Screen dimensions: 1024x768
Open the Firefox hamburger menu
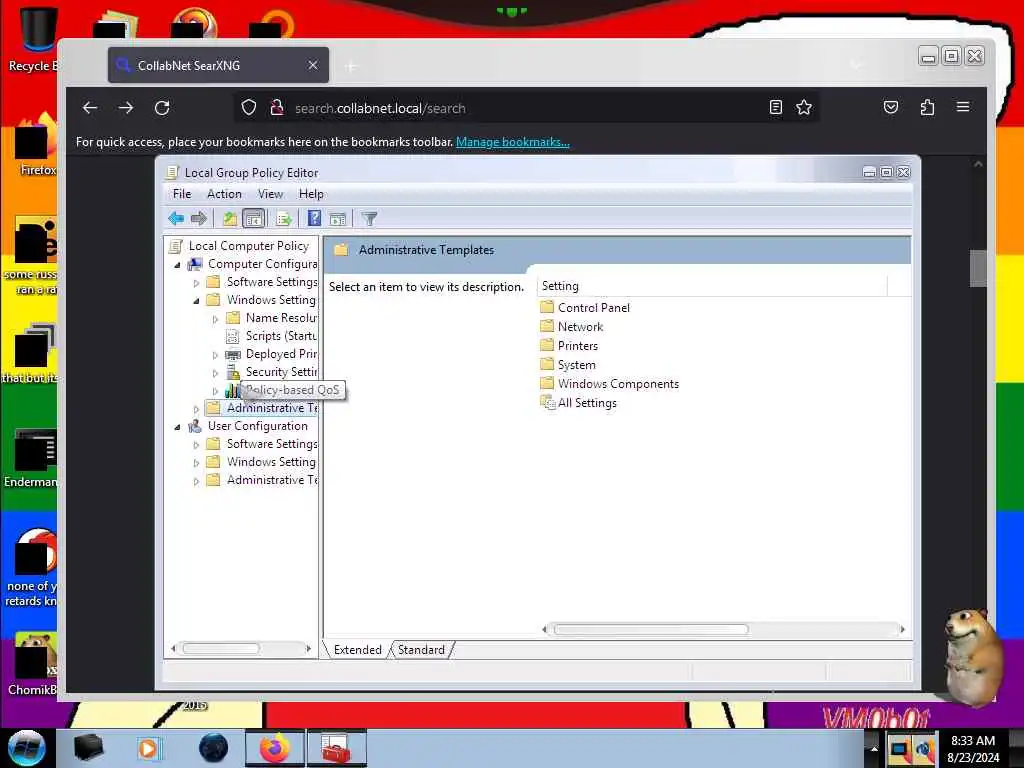[x=963, y=107]
